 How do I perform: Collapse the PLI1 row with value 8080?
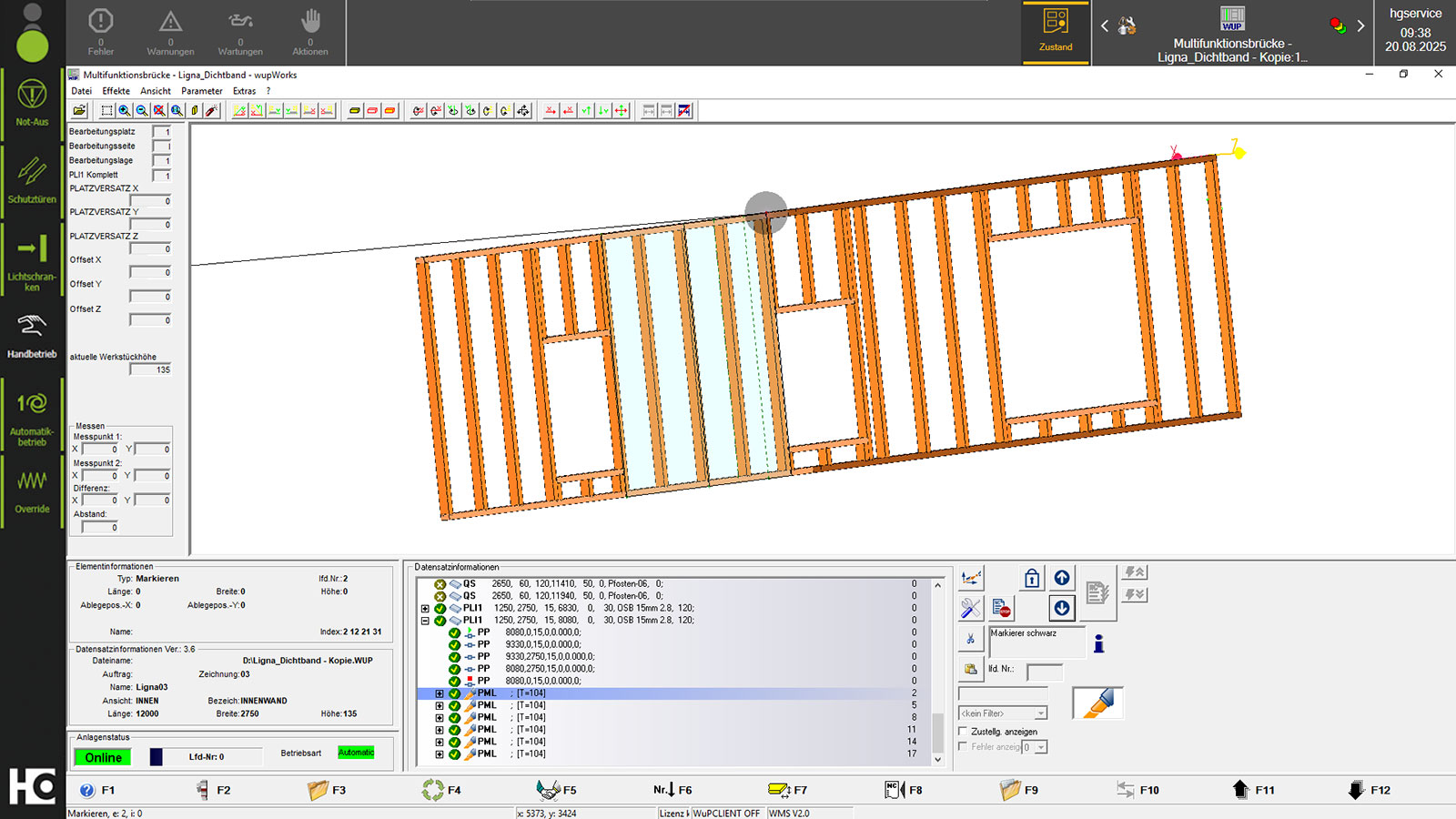425,621
